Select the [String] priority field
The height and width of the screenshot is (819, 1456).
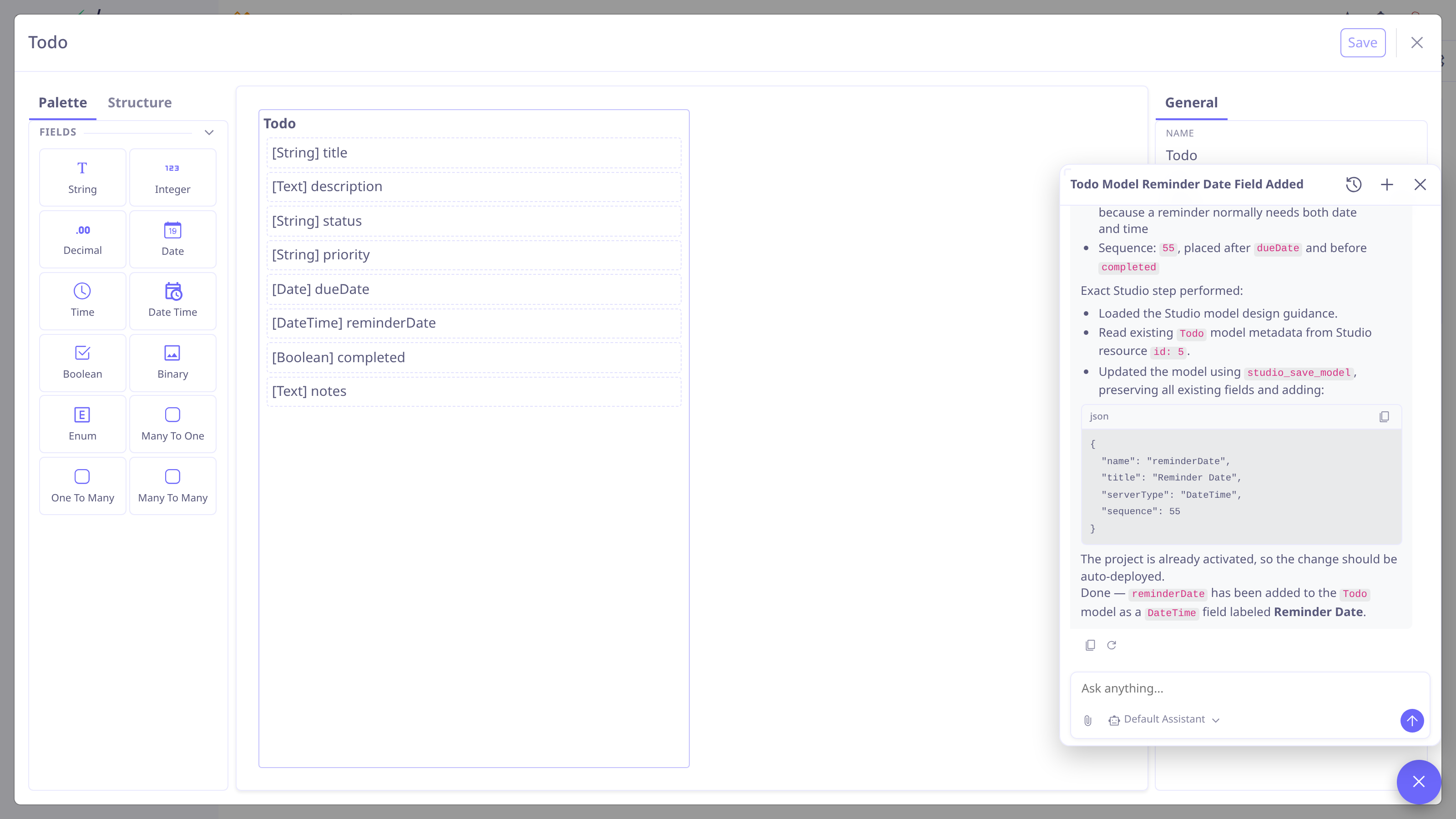(474, 255)
